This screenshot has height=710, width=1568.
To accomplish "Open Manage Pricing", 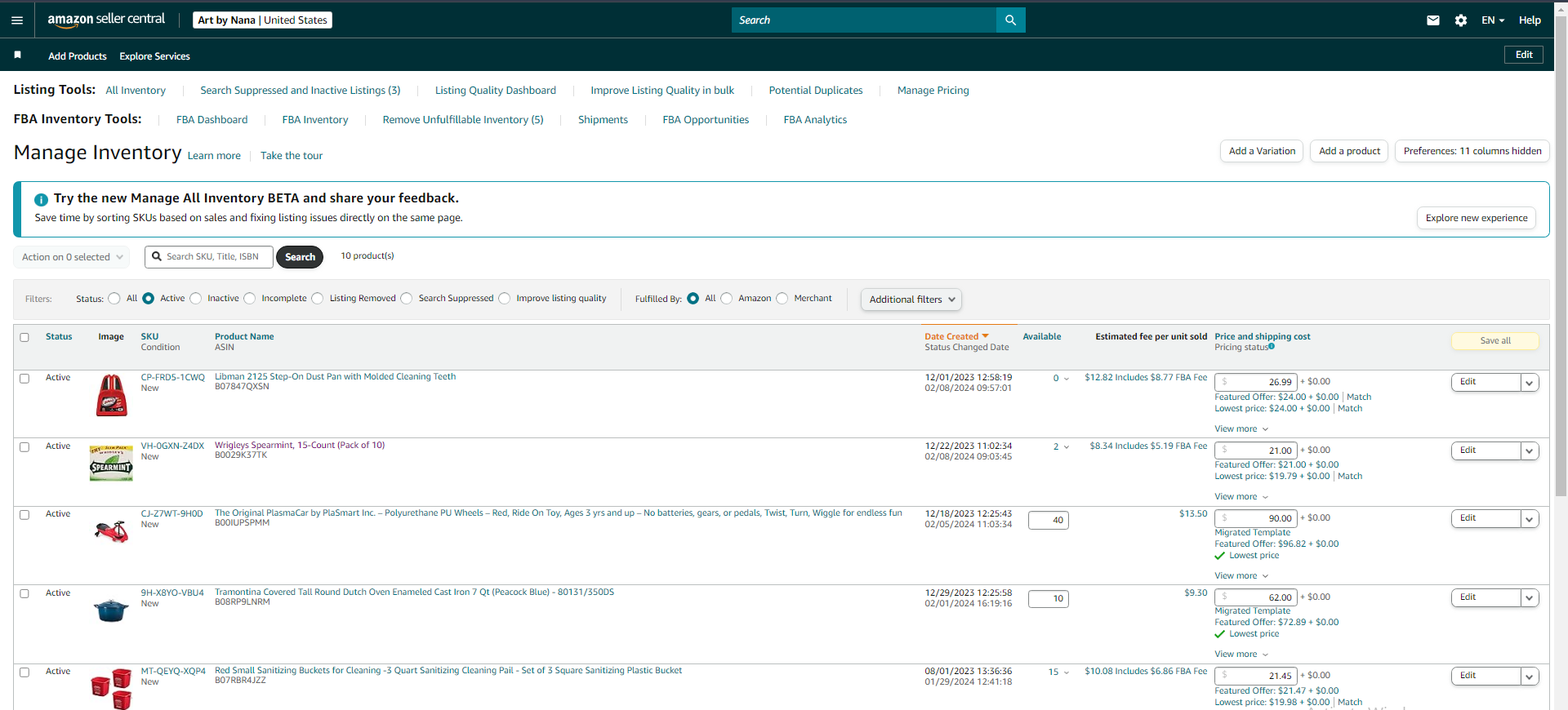I will coord(933,91).
